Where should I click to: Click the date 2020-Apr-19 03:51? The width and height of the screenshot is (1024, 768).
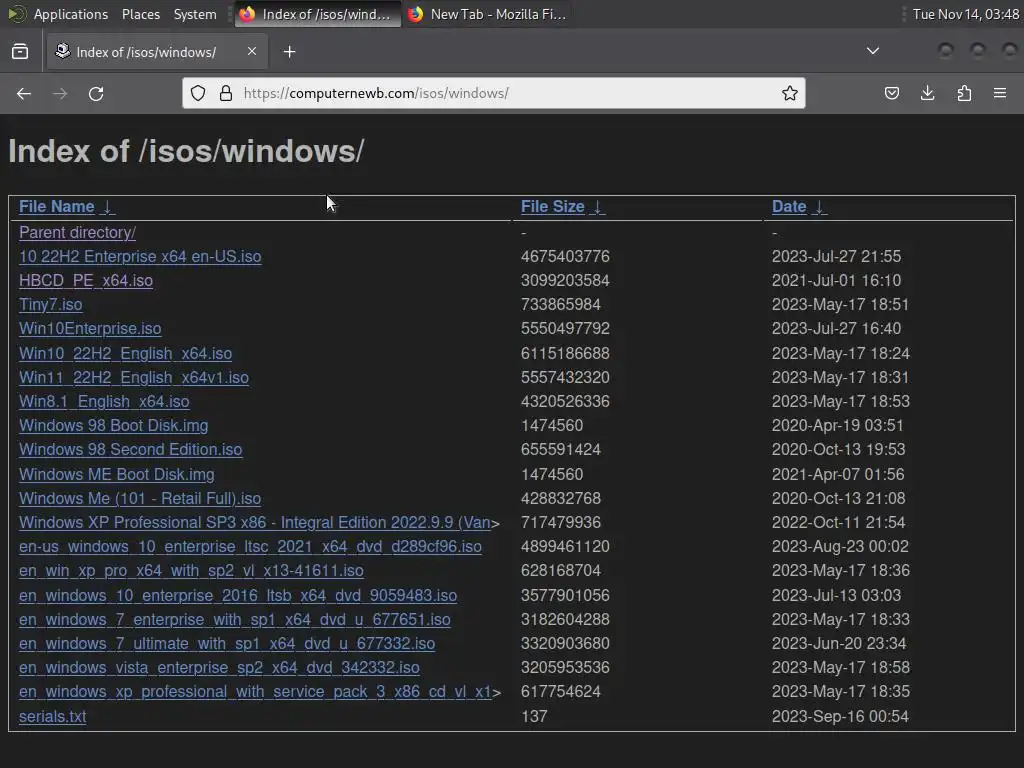pos(837,426)
